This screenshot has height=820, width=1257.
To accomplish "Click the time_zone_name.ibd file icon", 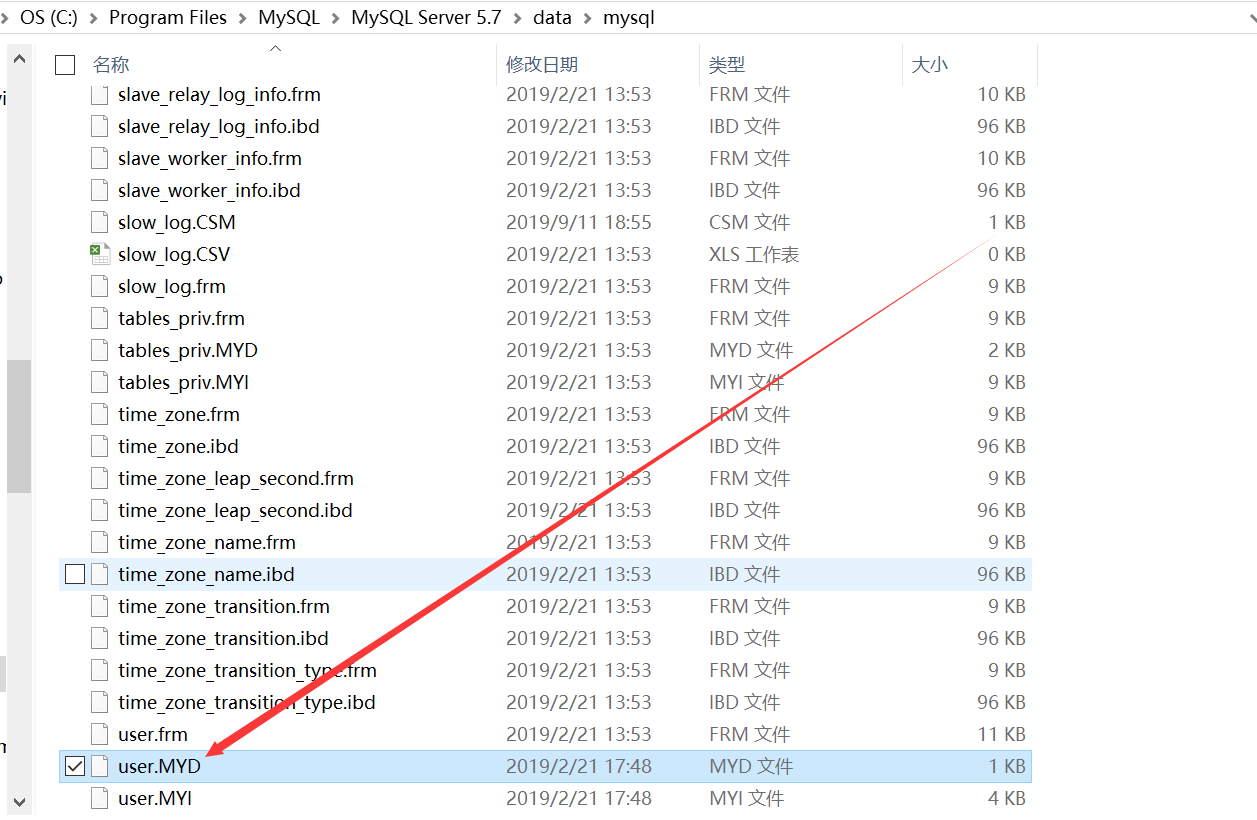I will pyautogui.click(x=99, y=575).
